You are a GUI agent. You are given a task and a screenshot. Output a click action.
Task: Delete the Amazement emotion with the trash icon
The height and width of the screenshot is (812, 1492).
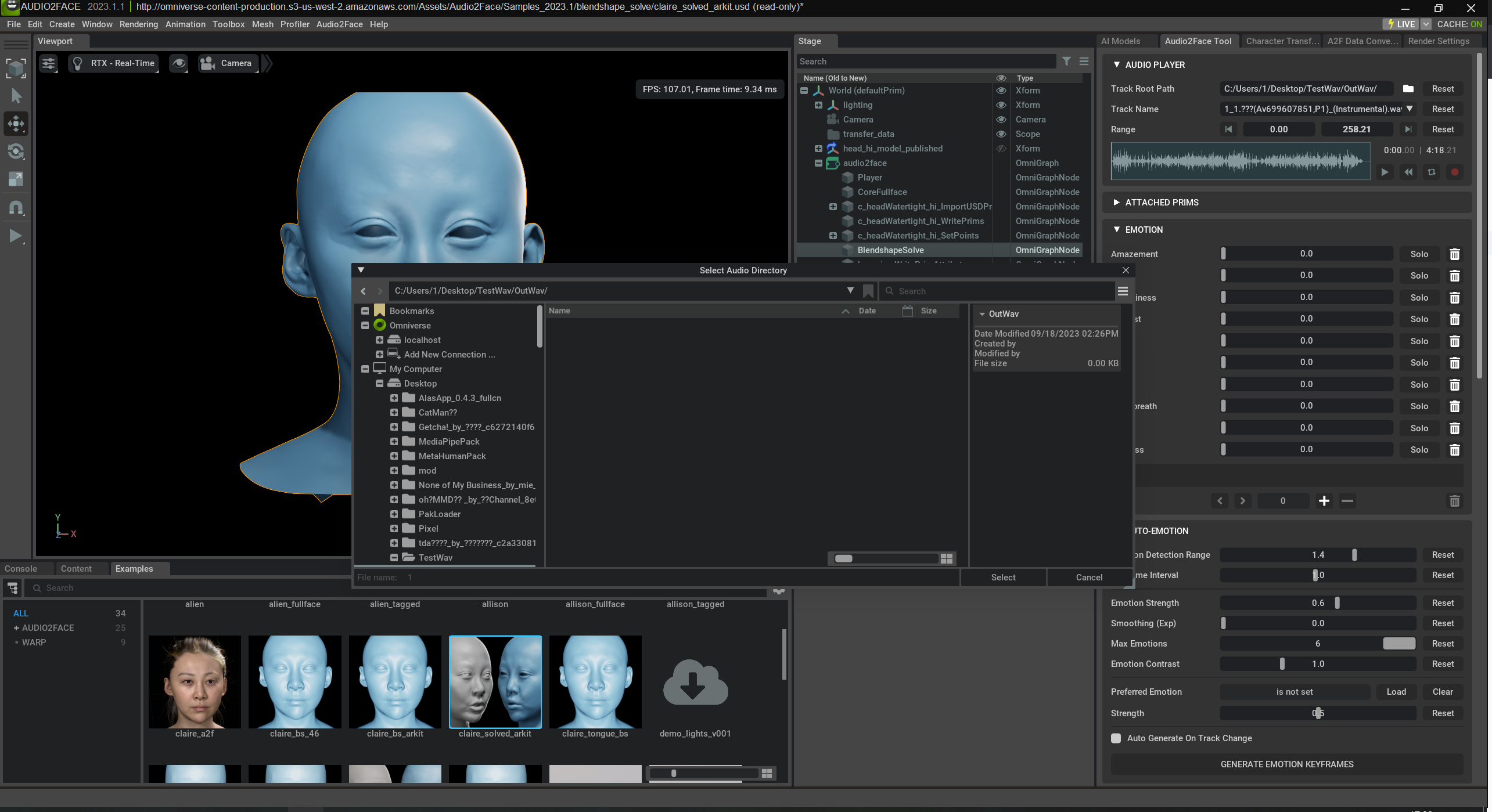(x=1454, y=254)
